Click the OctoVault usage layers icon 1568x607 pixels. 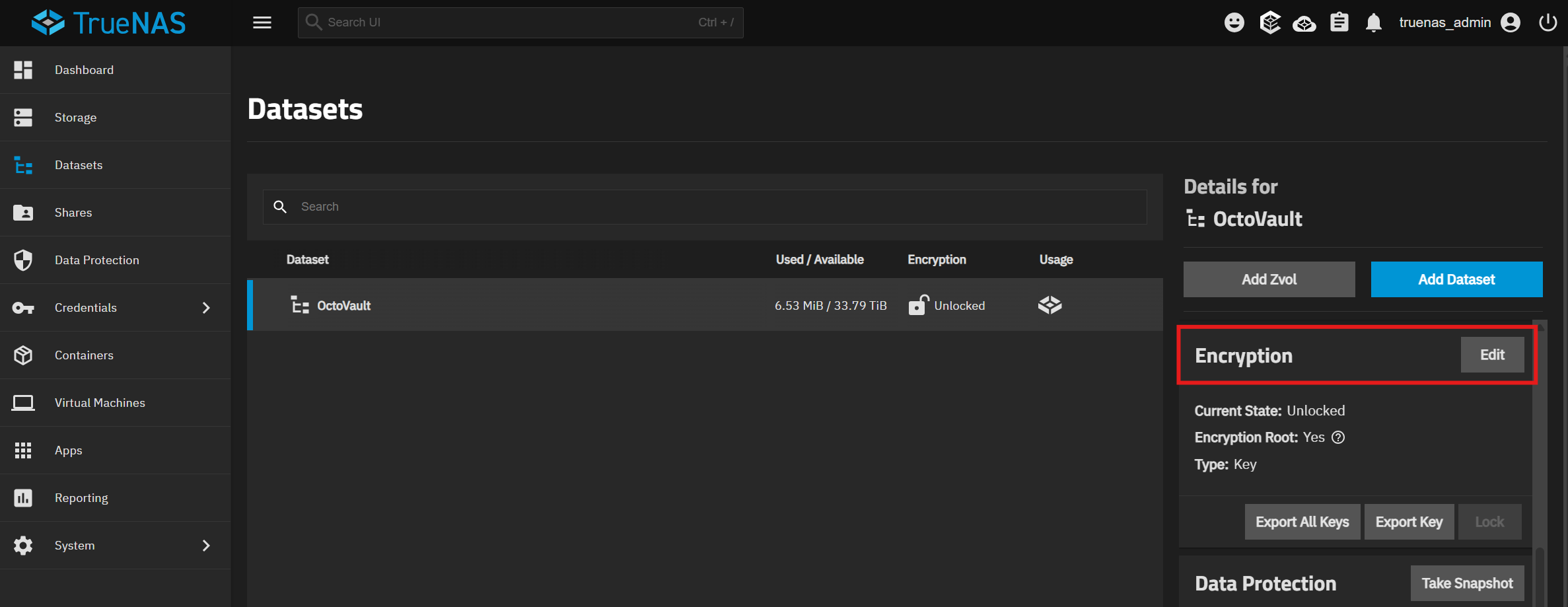pos(1050,305)
